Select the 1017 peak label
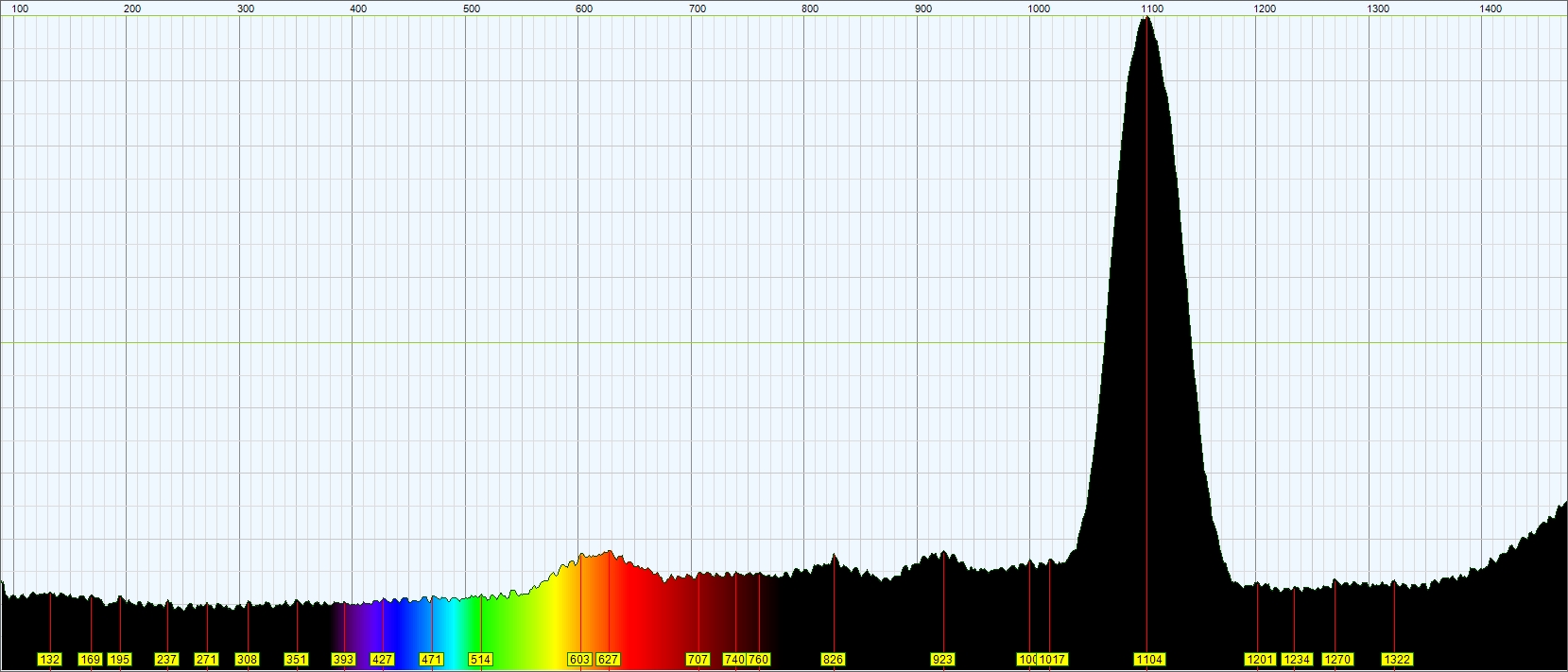This screenshot has height=672, width=1568. [1052, 660]
